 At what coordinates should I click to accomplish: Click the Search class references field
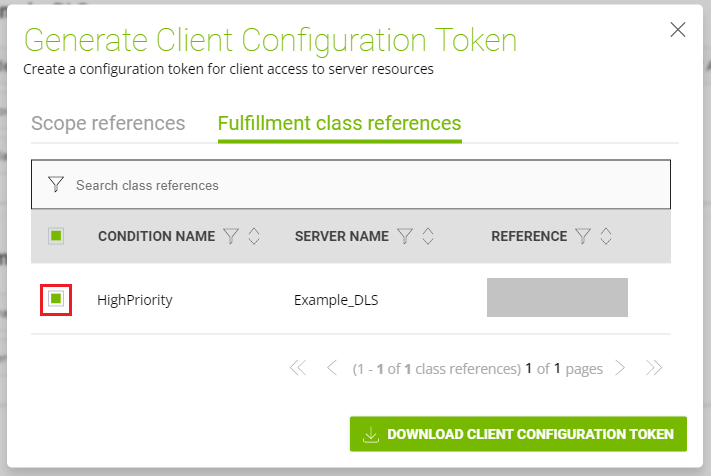click(360, 185)
